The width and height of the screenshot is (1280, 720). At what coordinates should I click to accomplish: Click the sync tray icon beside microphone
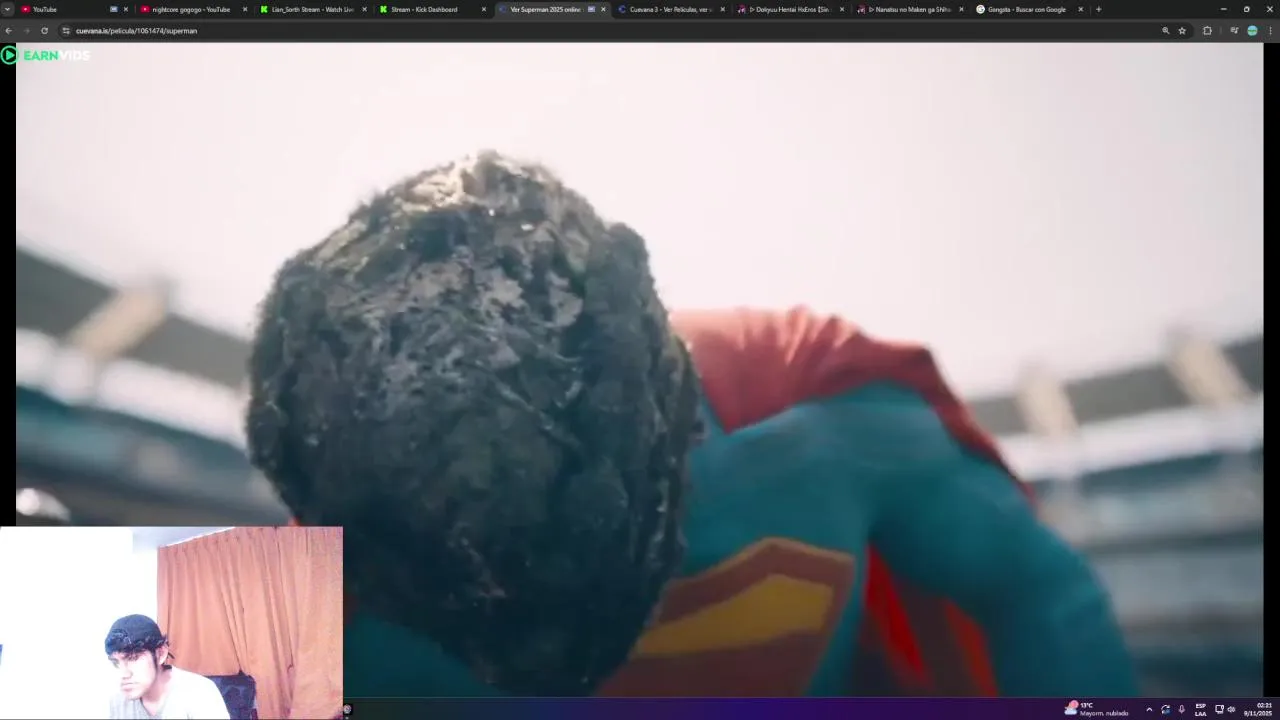[1165, 709]
